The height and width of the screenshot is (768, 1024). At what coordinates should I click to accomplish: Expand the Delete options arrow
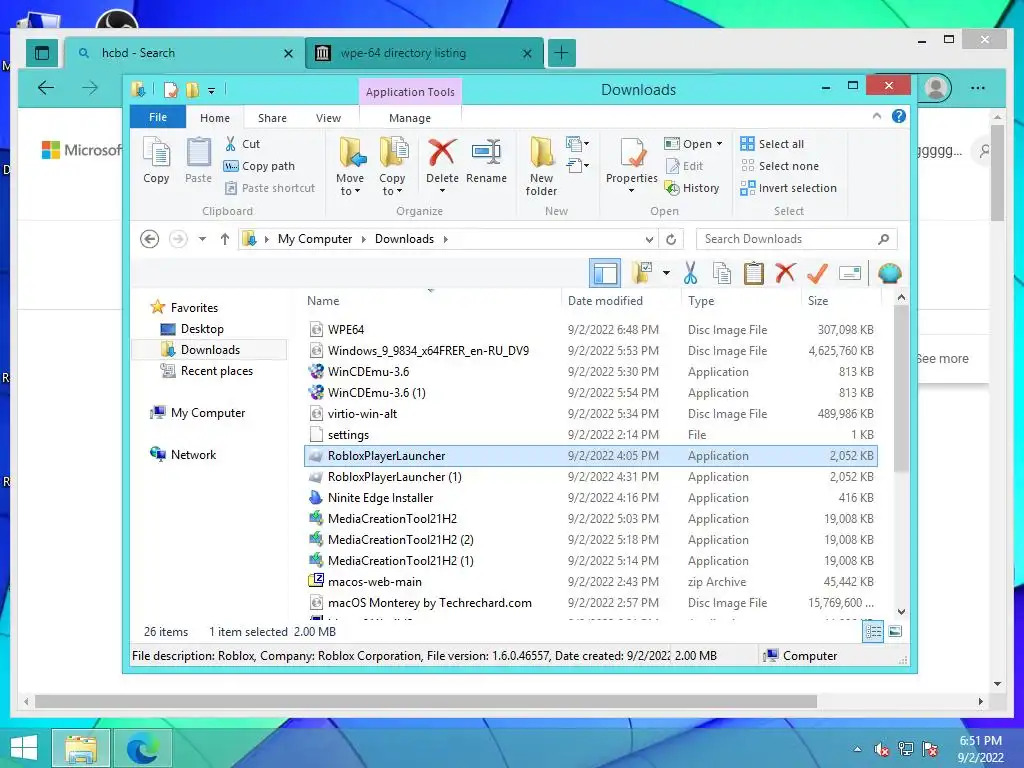coord(442,191)
